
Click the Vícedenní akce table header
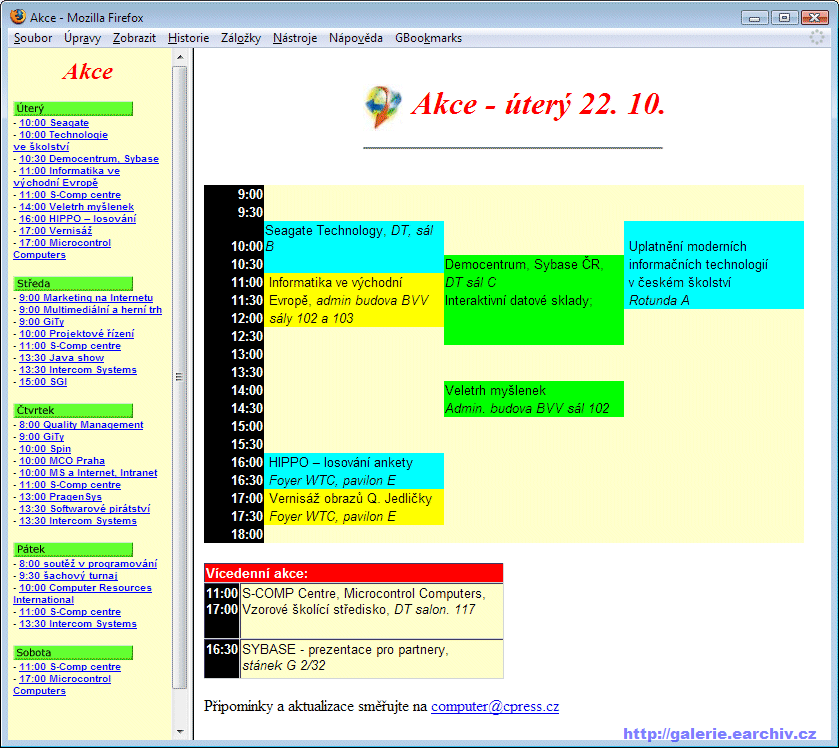click(x=354, y=573)
